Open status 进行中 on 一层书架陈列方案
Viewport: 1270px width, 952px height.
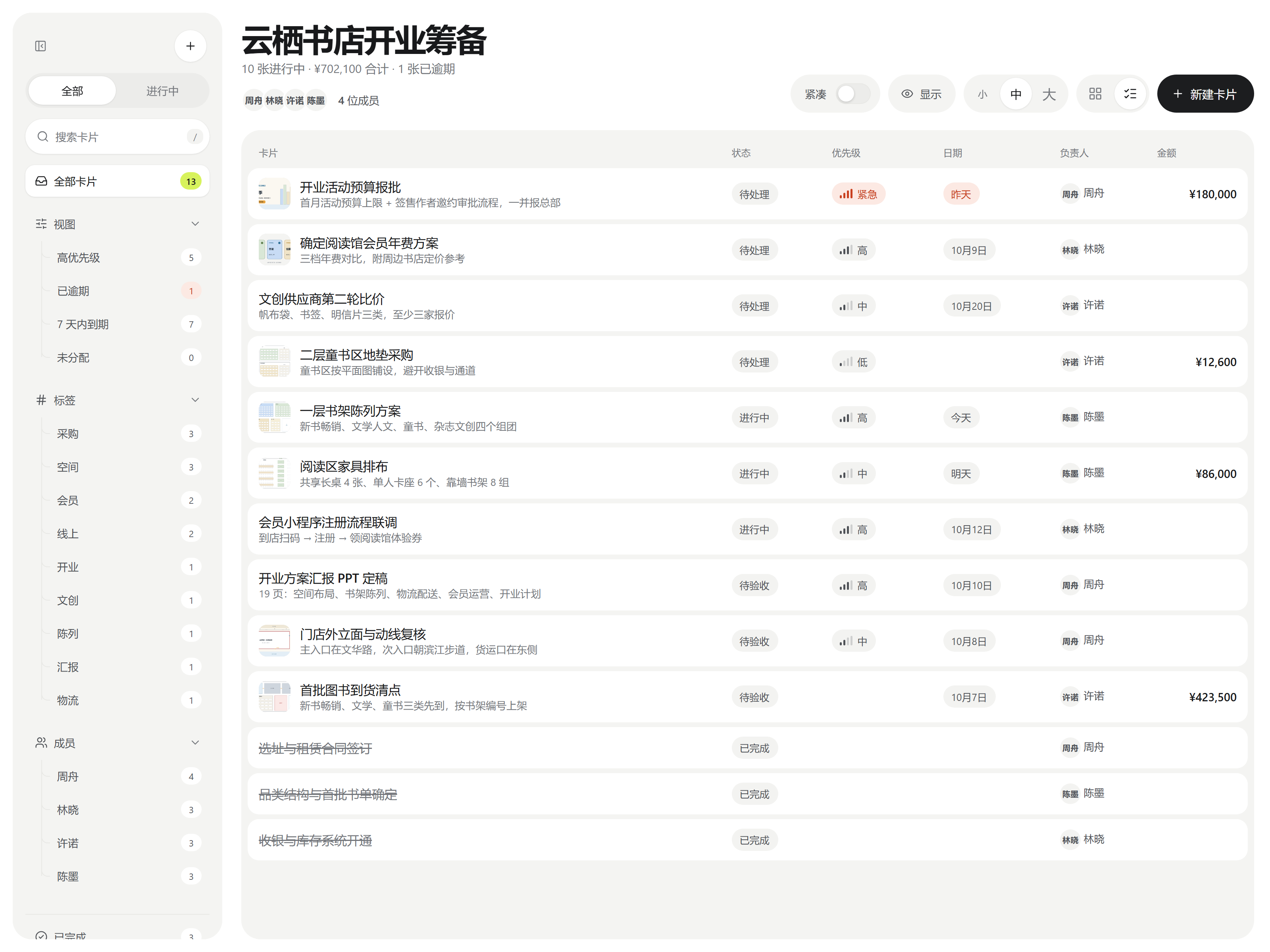pos(754,418)
